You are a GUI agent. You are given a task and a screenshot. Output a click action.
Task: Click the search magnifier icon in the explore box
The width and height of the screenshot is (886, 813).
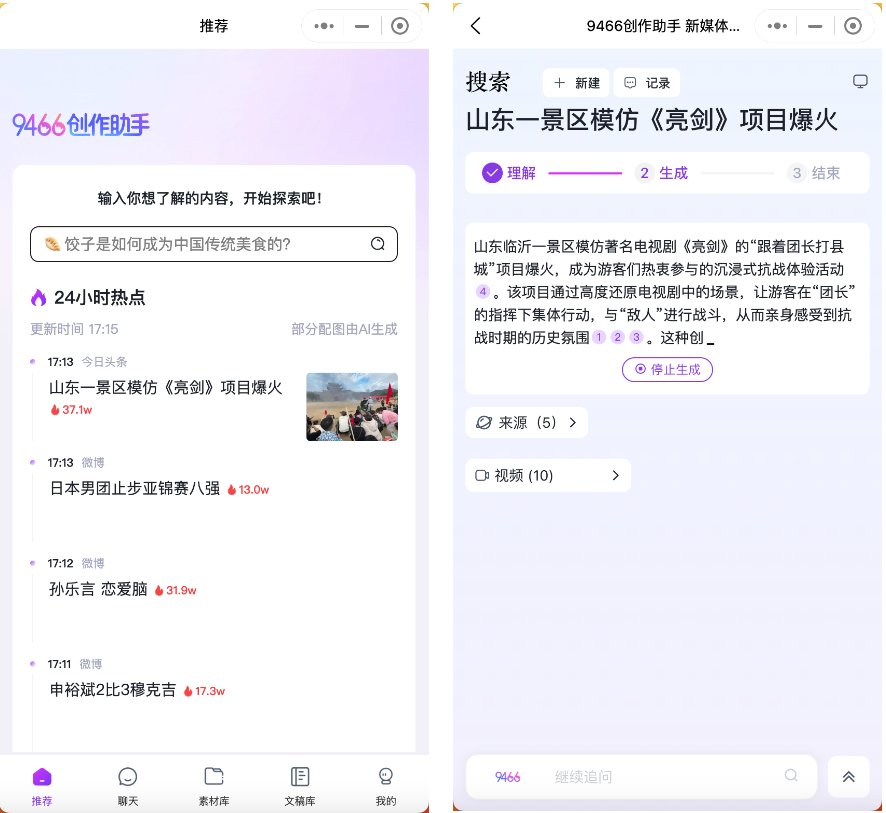(x=377, y=244)
